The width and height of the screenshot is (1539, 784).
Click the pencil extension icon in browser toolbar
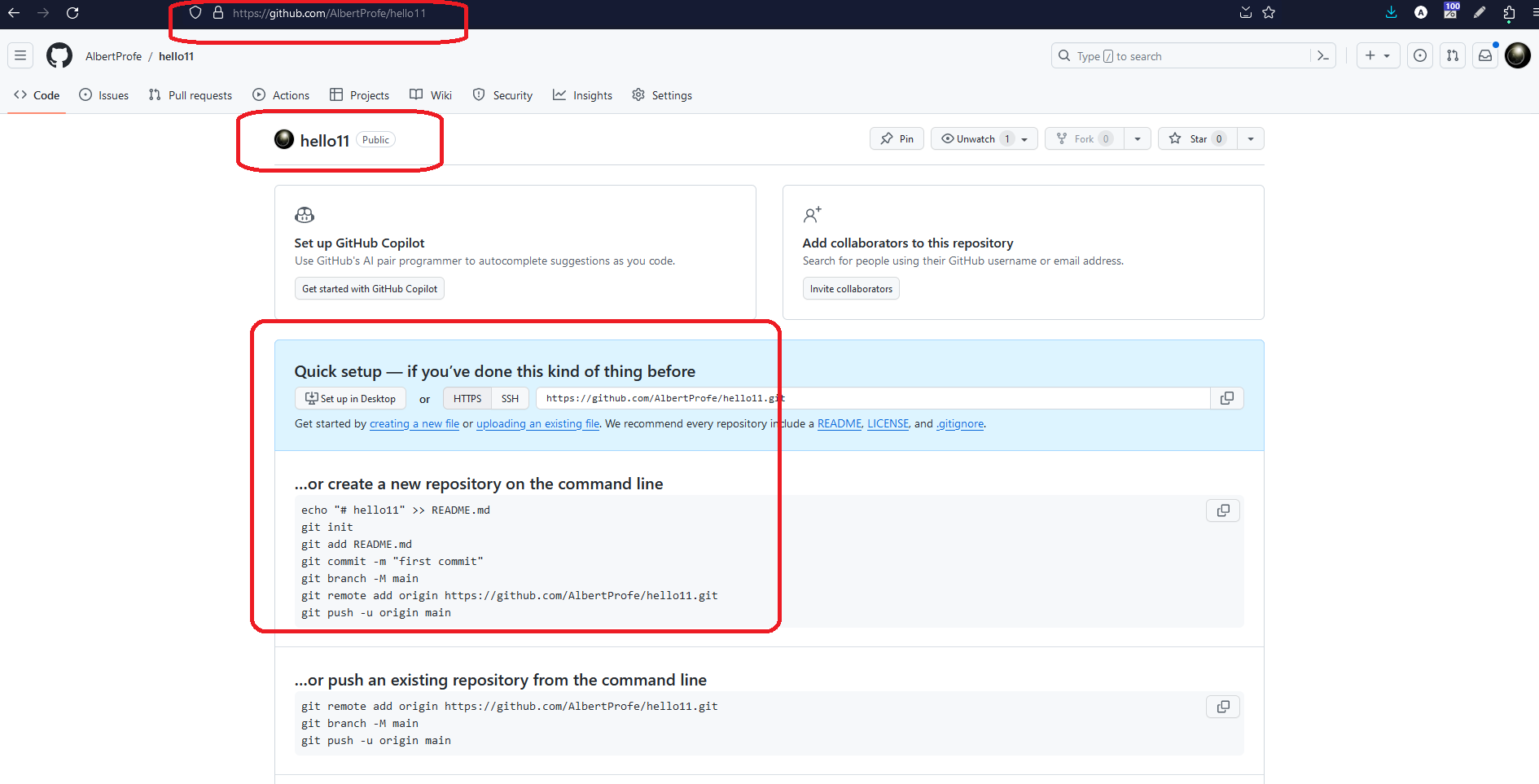[1480, 12]
